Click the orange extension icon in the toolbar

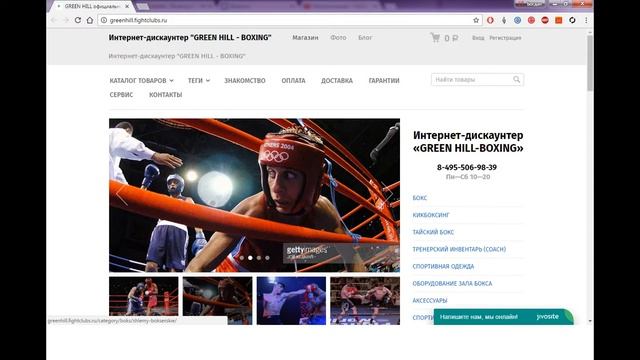(559, 20)
